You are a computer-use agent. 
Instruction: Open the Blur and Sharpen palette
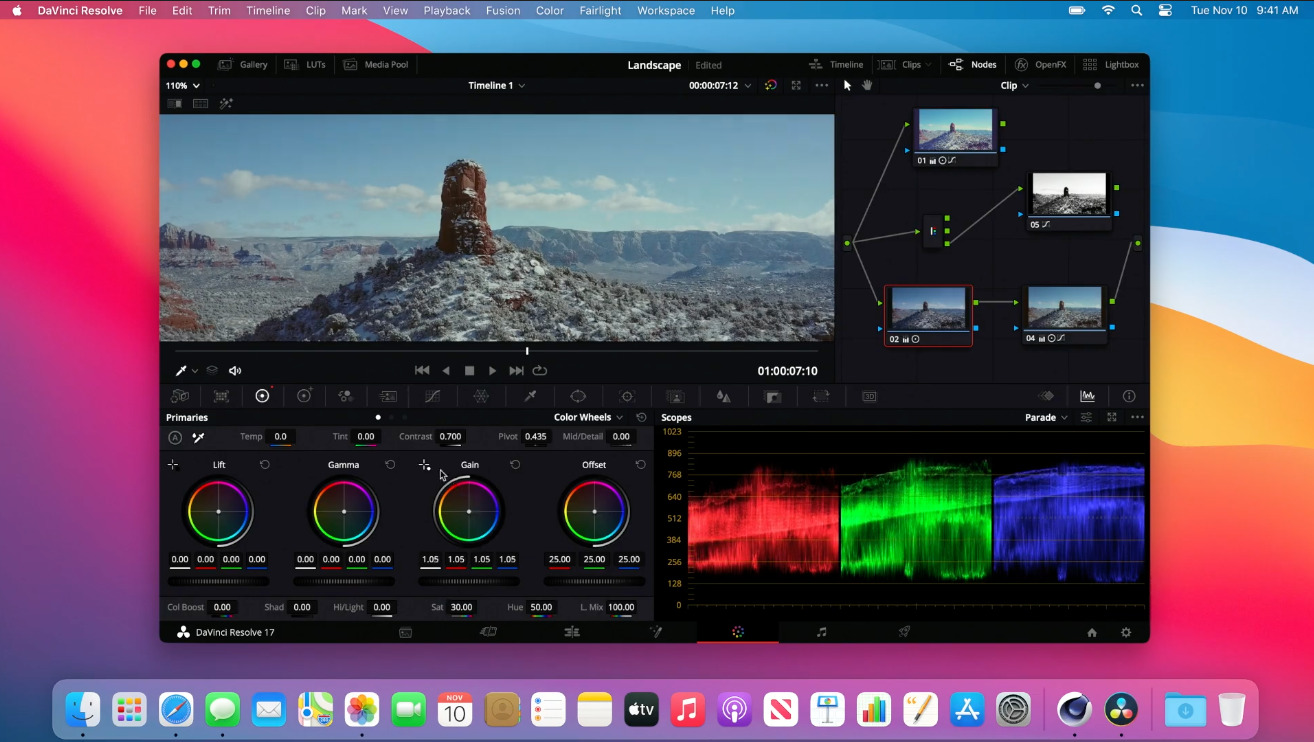pos(723,396)
